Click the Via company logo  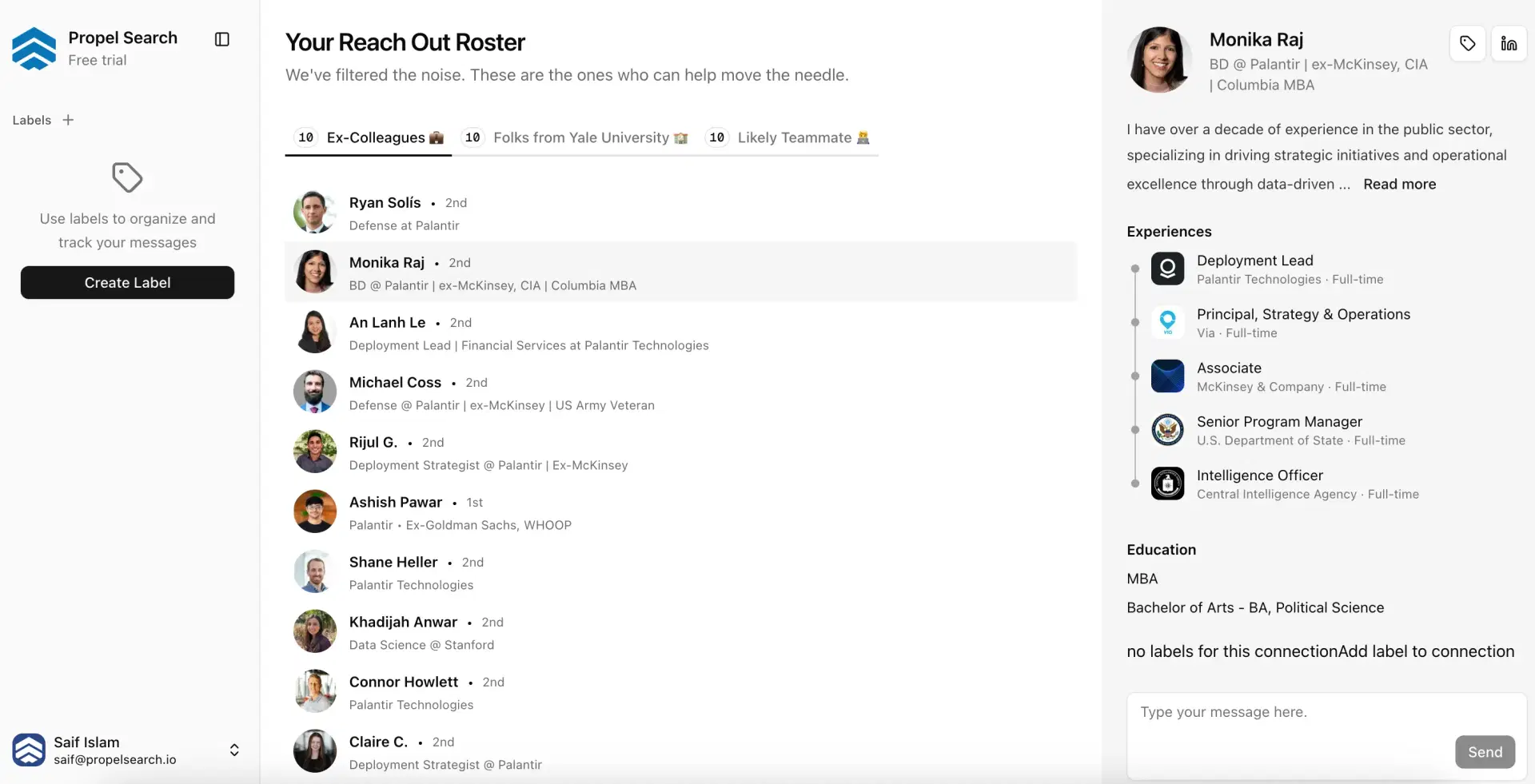pyautogui.click(x=1167, y=322)
